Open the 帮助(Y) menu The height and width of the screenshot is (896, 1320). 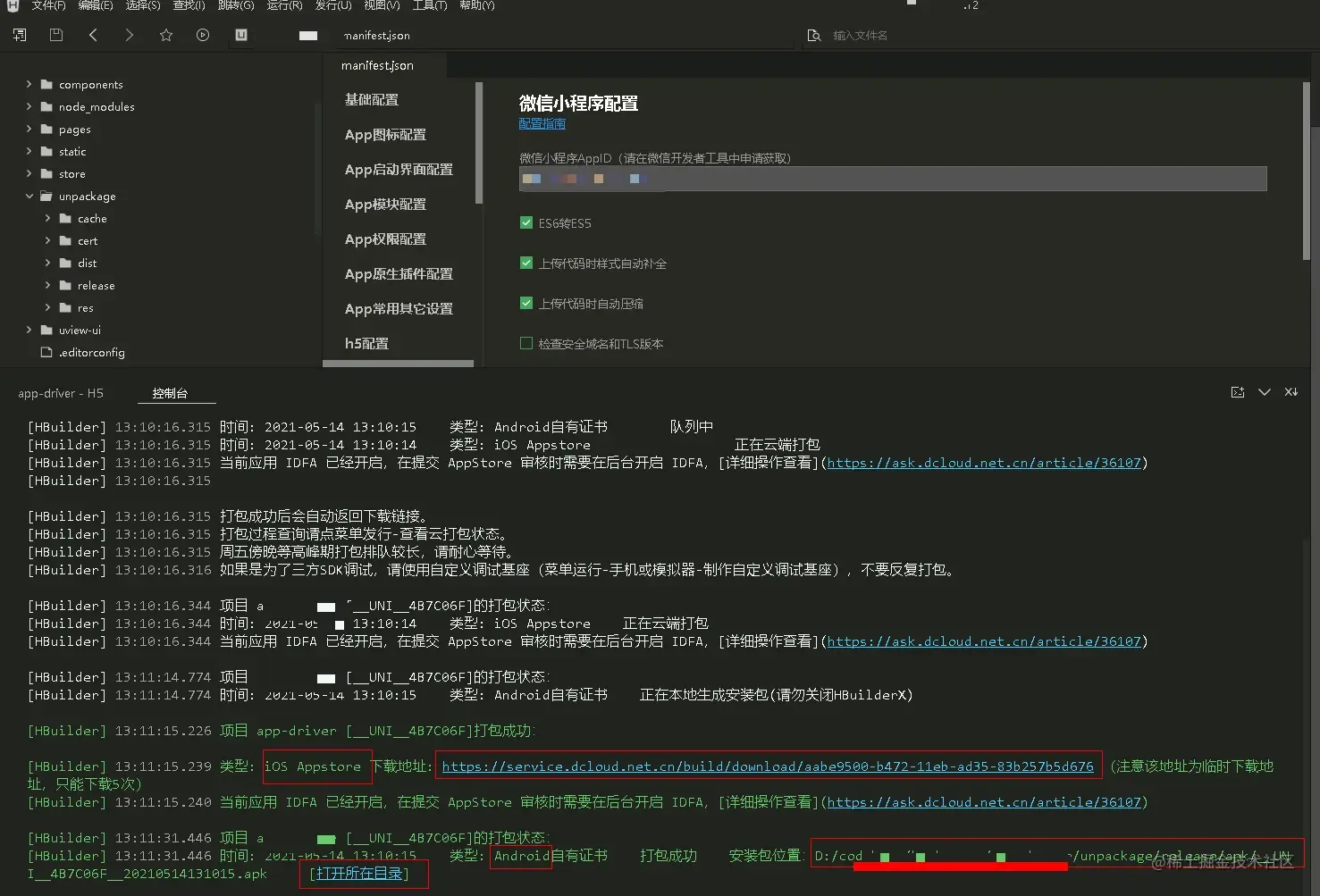pos(476,5)
